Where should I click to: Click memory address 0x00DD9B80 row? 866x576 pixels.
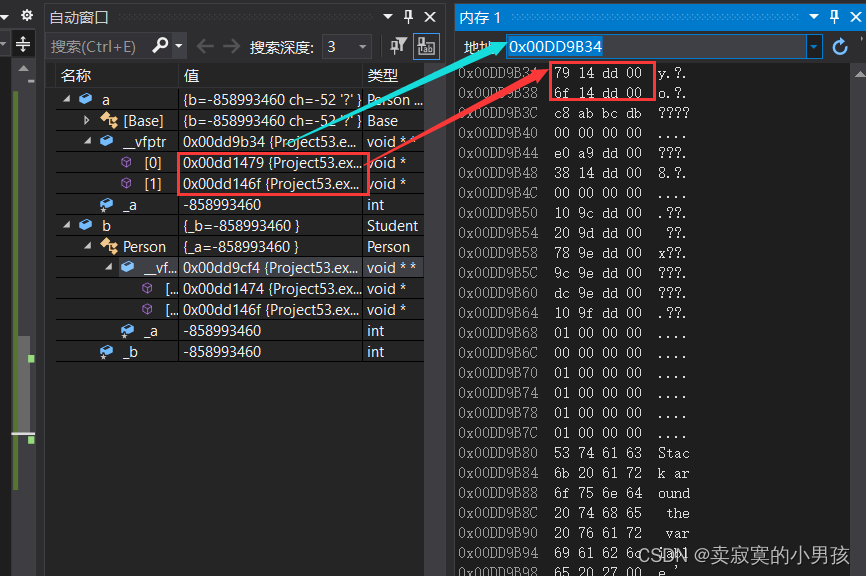(x=498, y=453)
